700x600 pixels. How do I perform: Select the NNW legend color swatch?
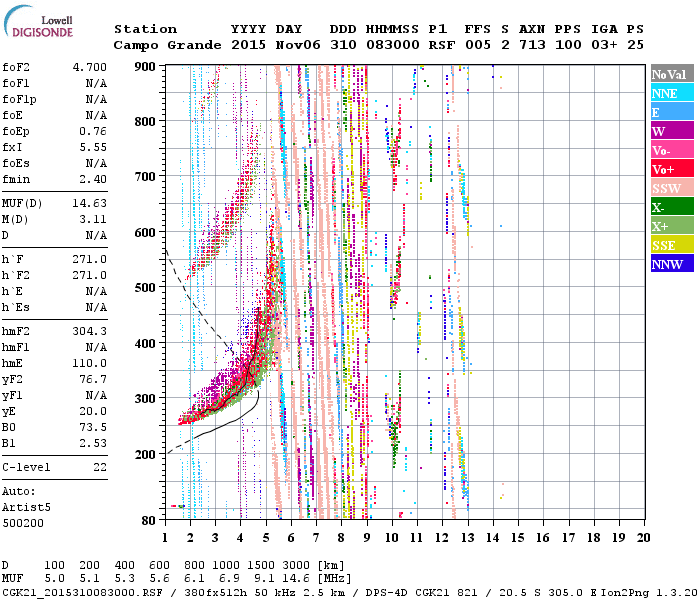(672, 263)
